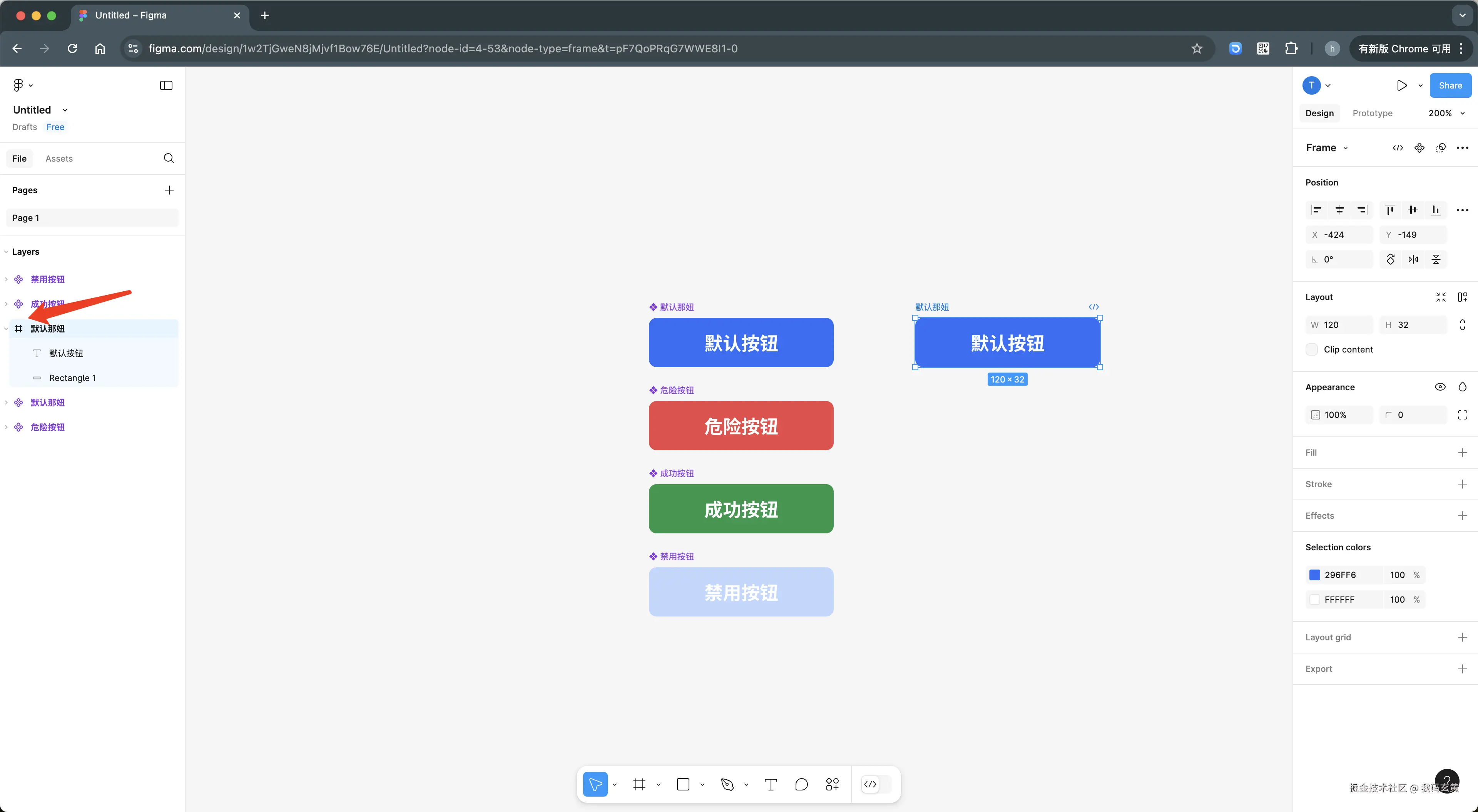Select the Frame tool in toolbar
This screenshot has height=812, width=1478.
[x=639, y=784]
